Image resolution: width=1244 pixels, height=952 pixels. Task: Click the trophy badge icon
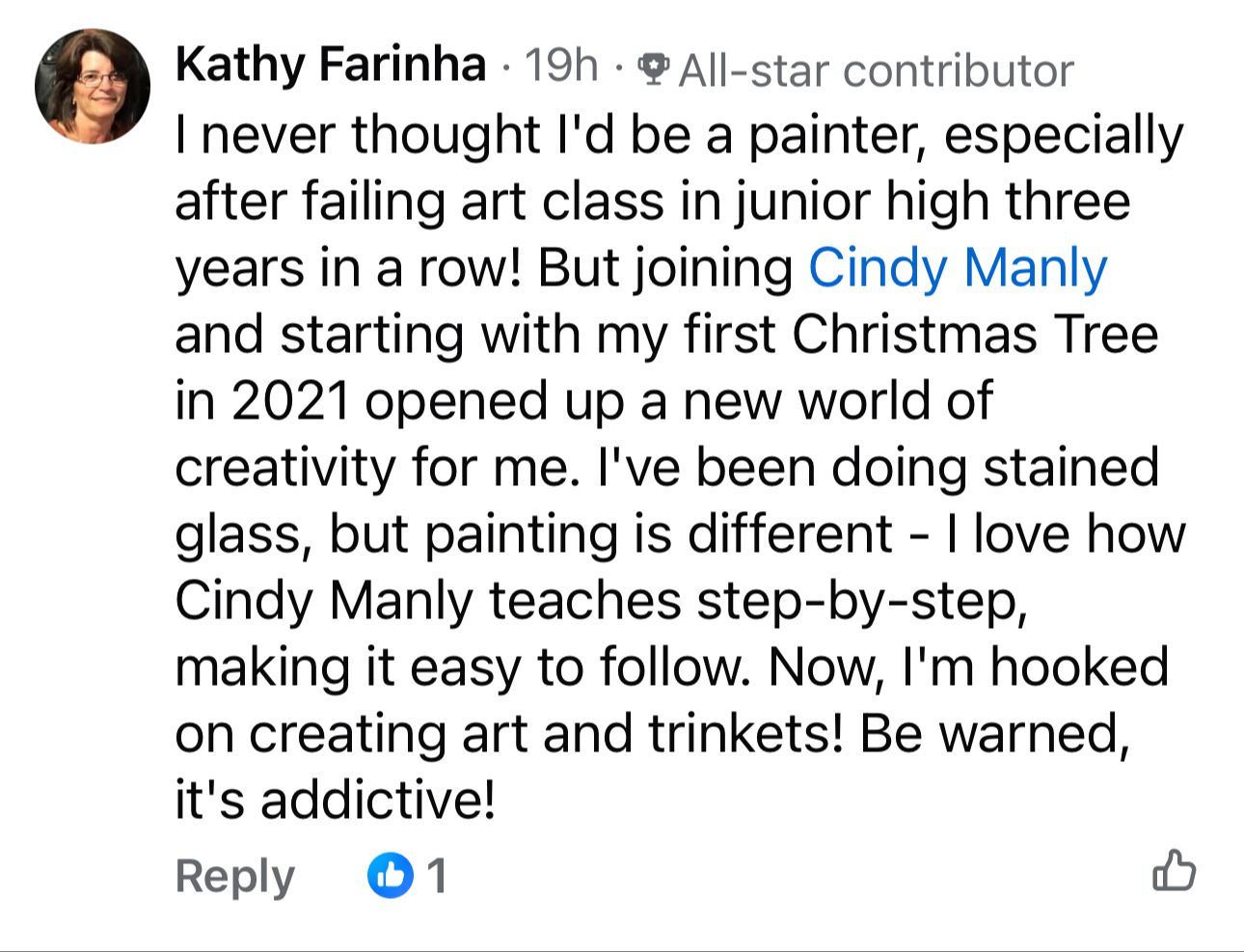pyautogui.click(x=655, y=69)
